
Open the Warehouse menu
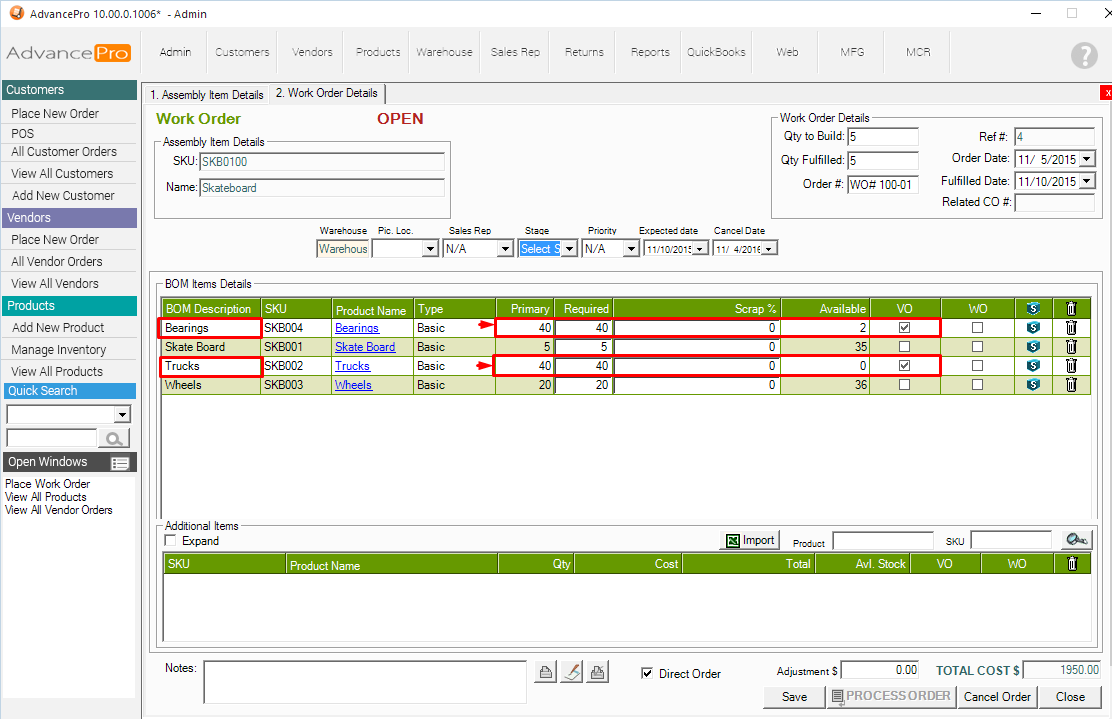click(444, 52)
